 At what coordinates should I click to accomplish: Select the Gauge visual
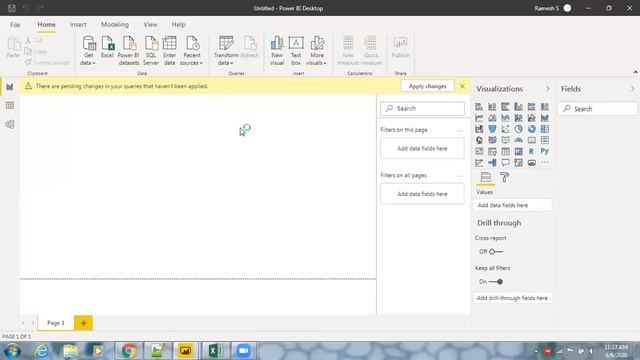[518, 140]
